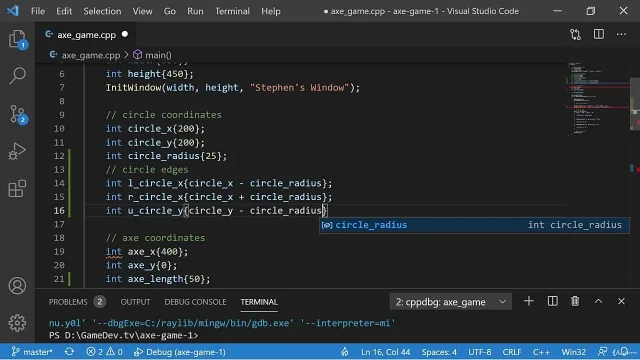Screen dimensions: 640x360
Task: Open the editor More Actions ellipsis
Action: pyautogui.click(x=621, y=35)
